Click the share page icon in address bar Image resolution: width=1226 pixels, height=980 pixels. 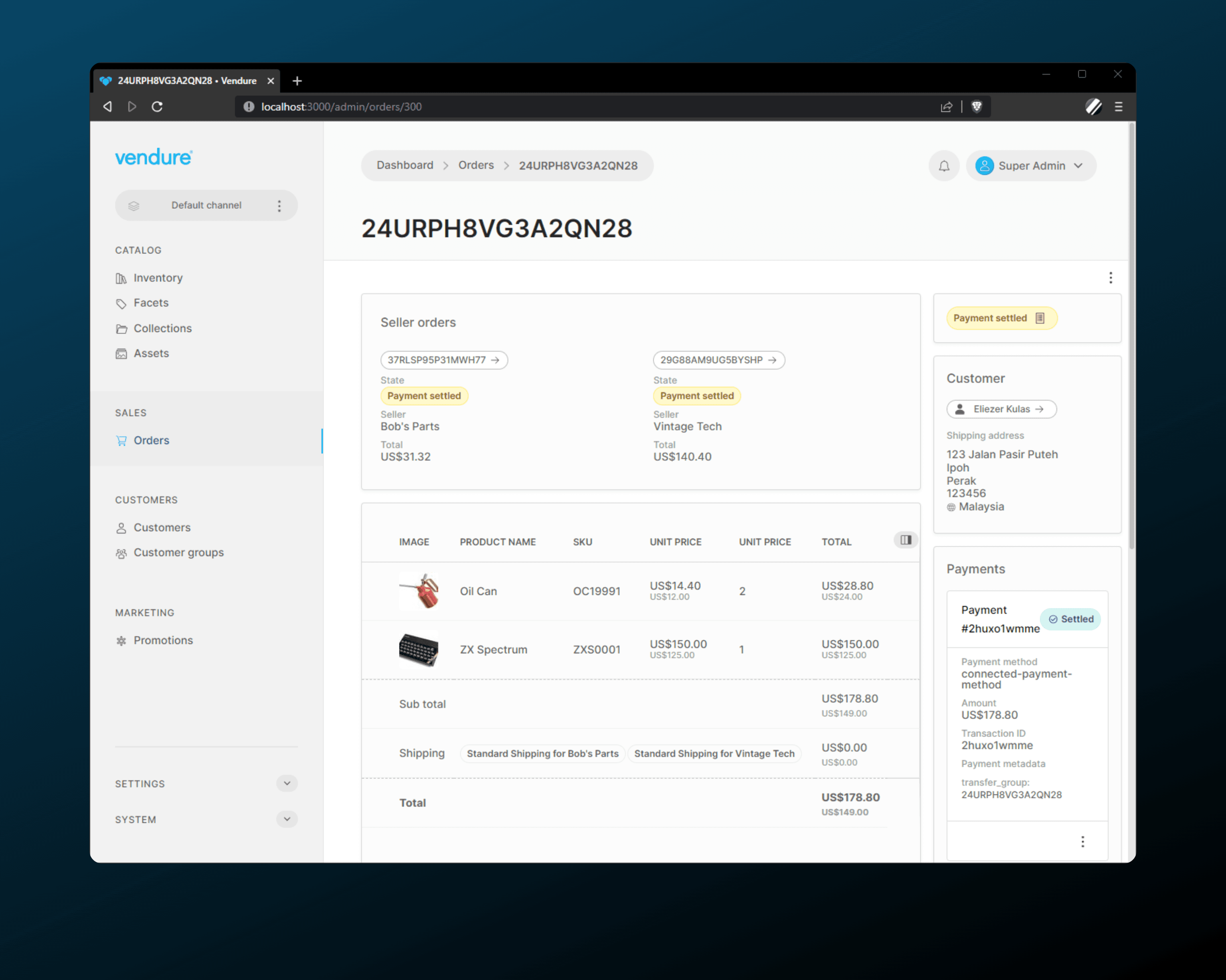(946, 107)
